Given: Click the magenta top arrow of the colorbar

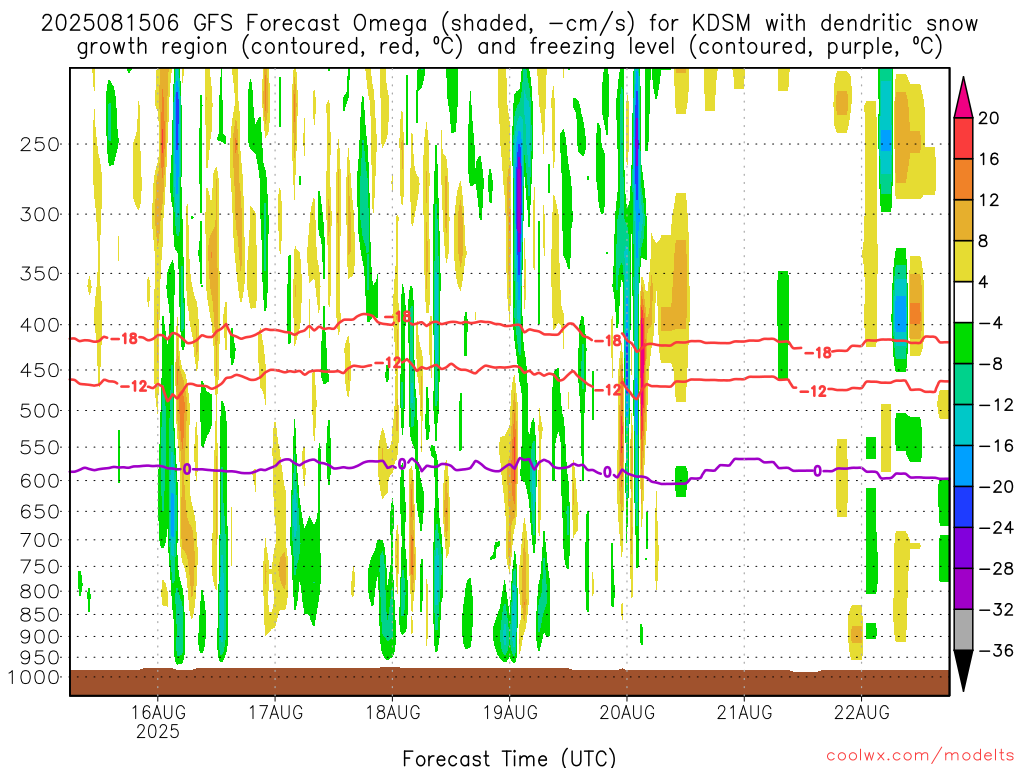Looking at the screenshot, I should pyautogui.click(x=963, y=99).
